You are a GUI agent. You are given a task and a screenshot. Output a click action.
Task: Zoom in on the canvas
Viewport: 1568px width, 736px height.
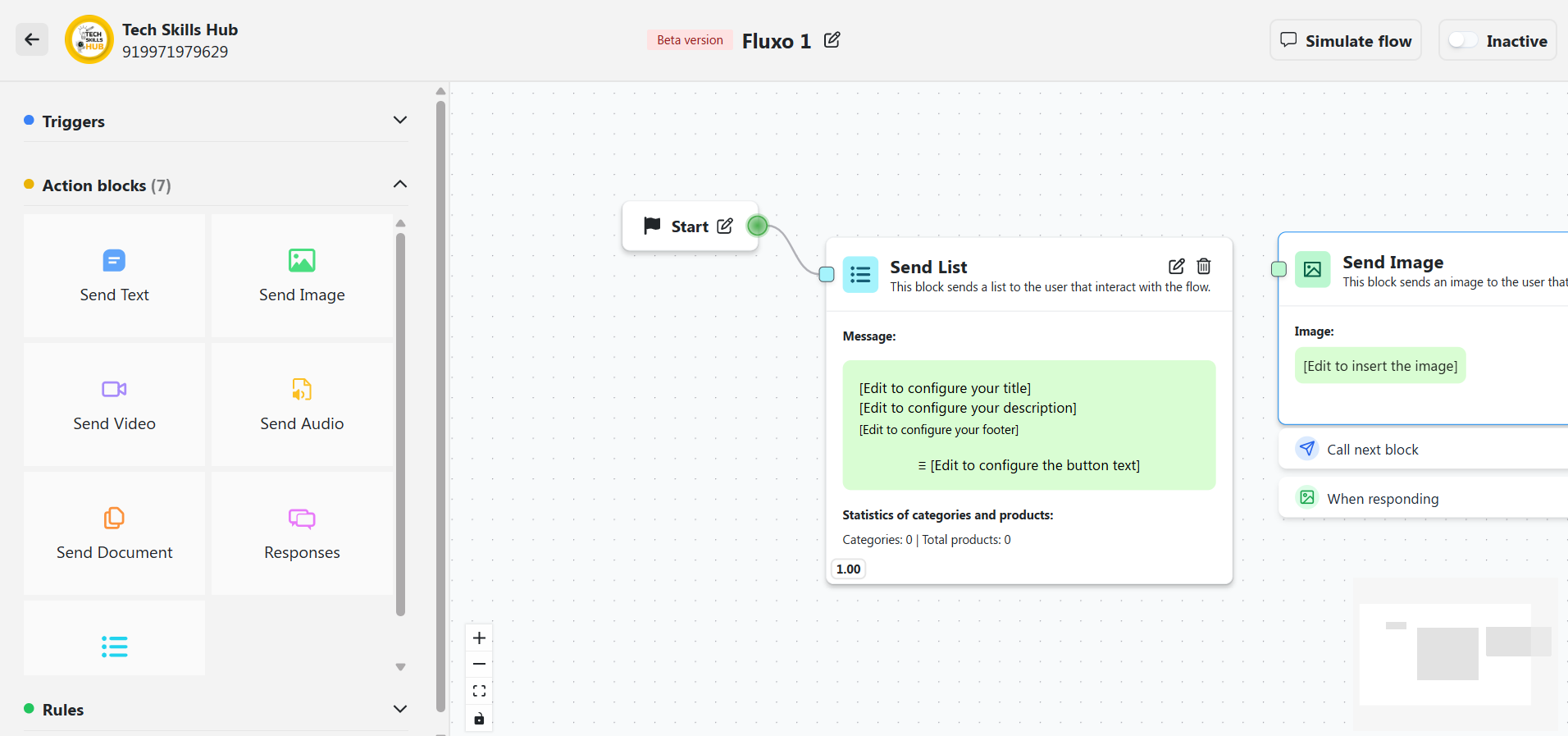click(x=480, y=638)
